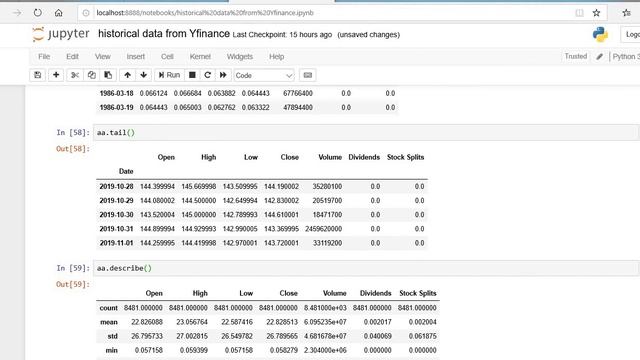Click the Stock Splits header in tail table
The height and width of the screenshot is (360, 640).
click(x=405, y=157)
